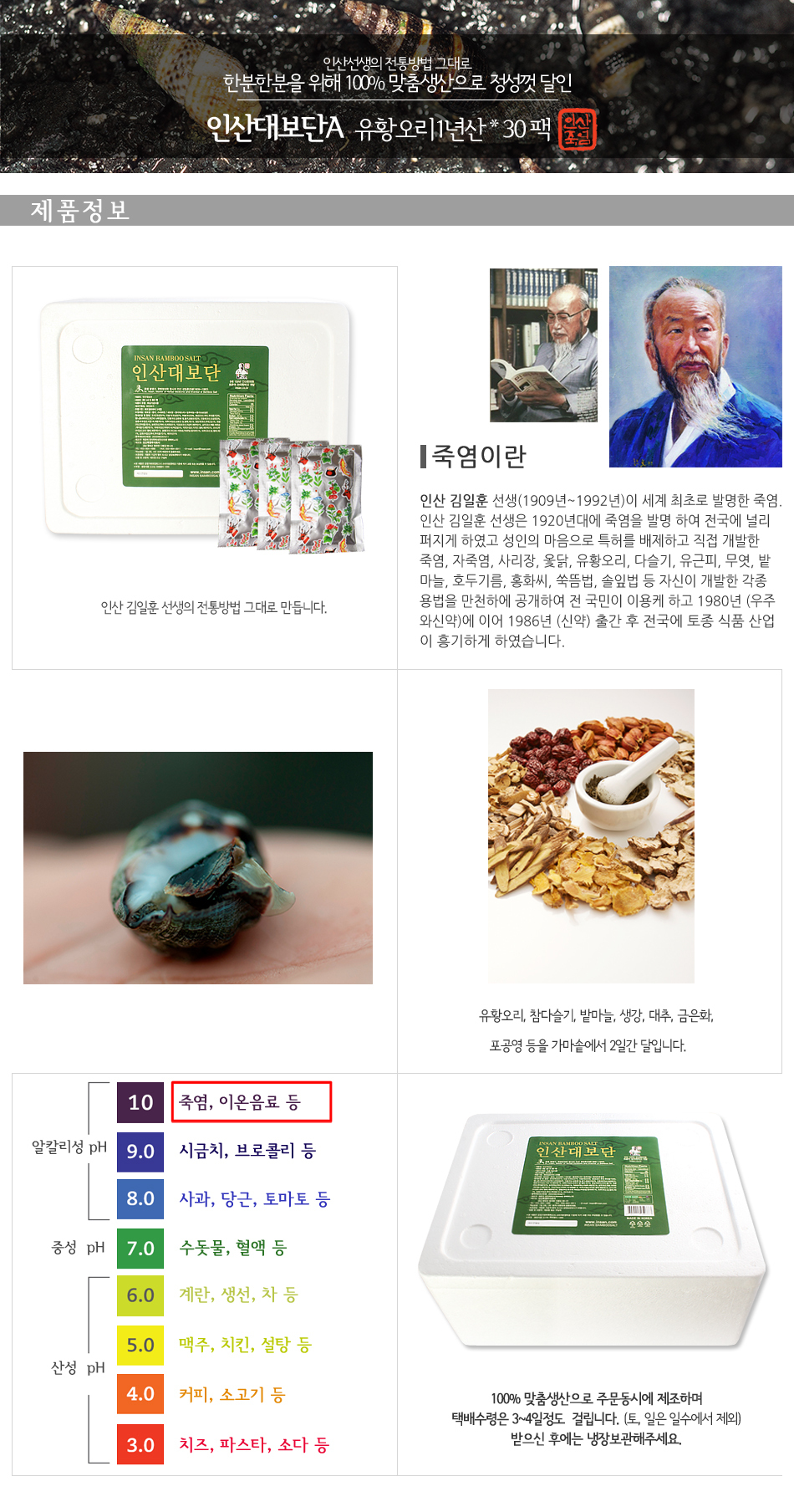
Task: Click the pH 5.0 yellow color block
Action: click(140, 1346)
